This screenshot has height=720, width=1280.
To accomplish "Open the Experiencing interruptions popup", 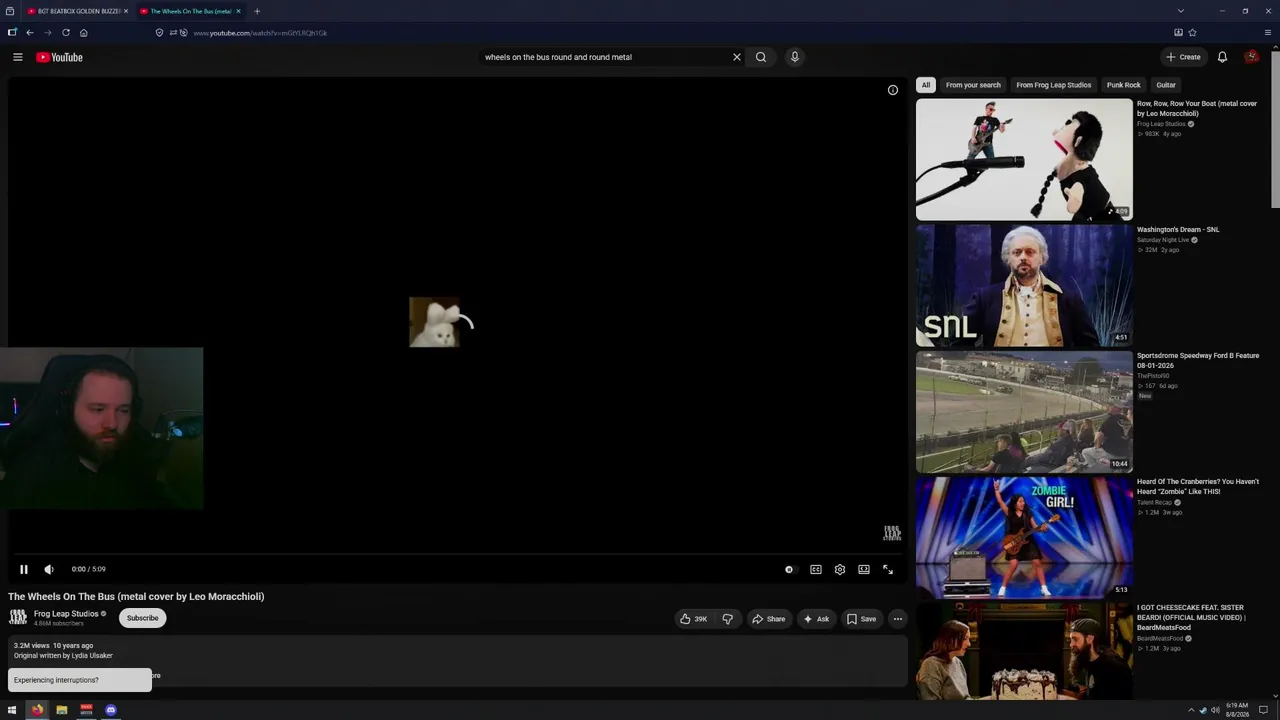I will click(x=80, y=680).
